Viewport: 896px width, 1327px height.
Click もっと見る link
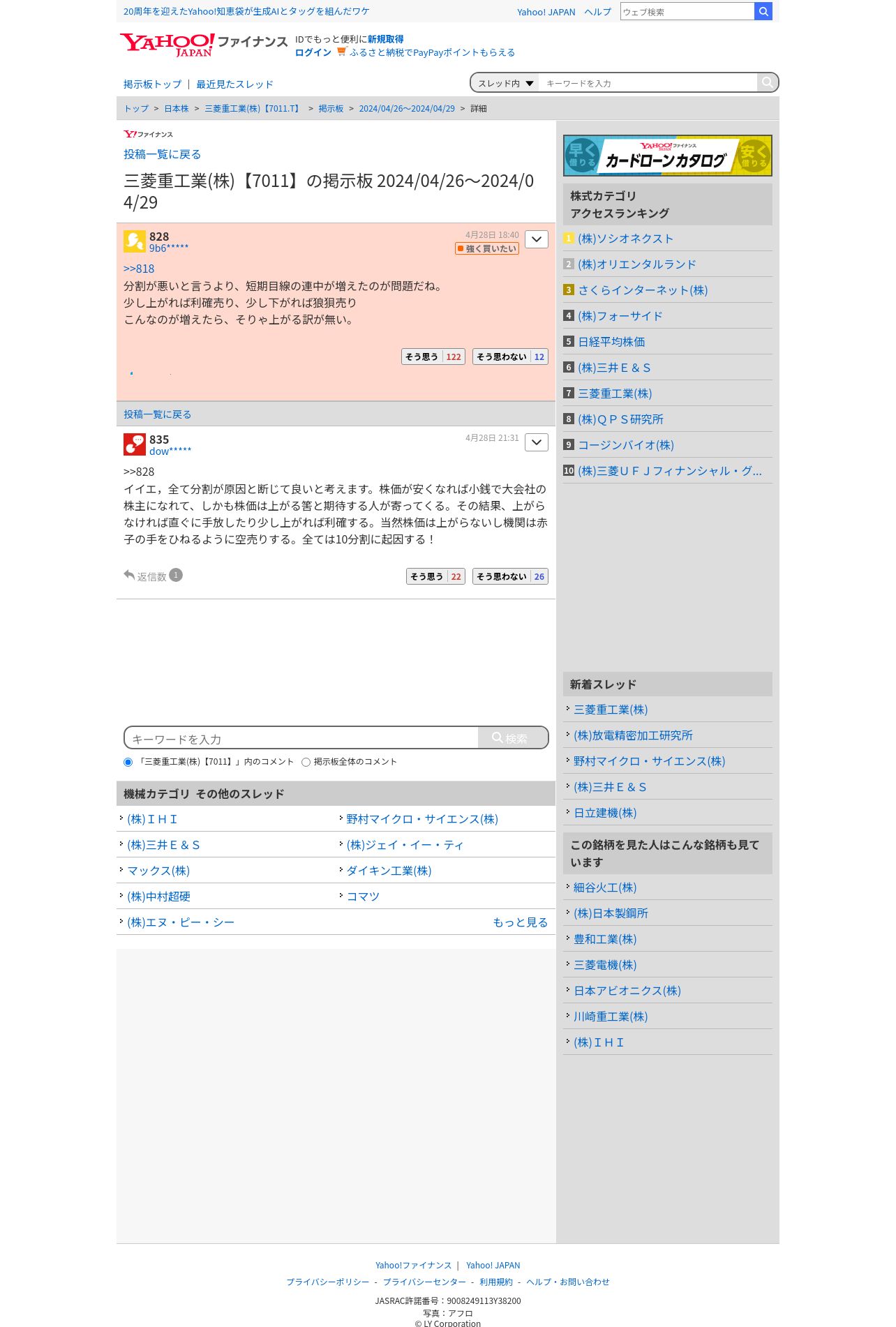(520, 922)
